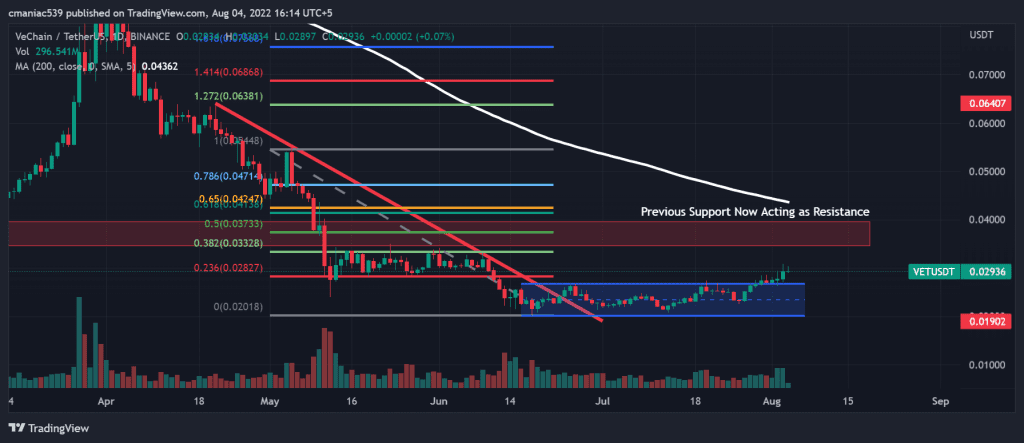Click the USDT currency label on the price axis
1024x443 pixels.
981,36
